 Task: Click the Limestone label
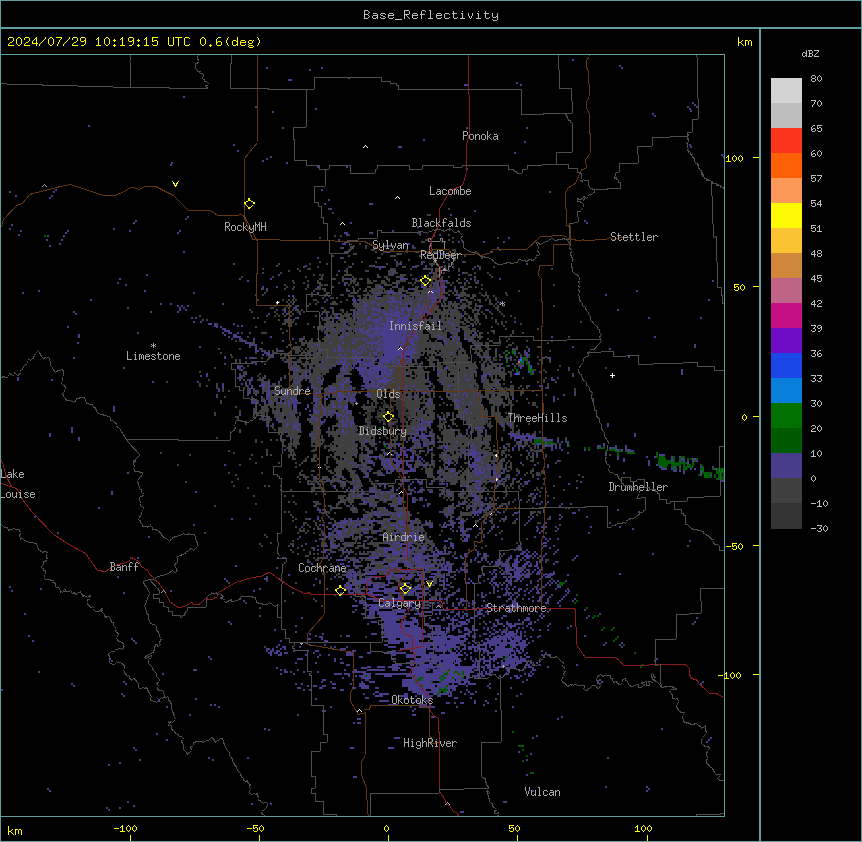pyautogui.click(x=153, y=356)
